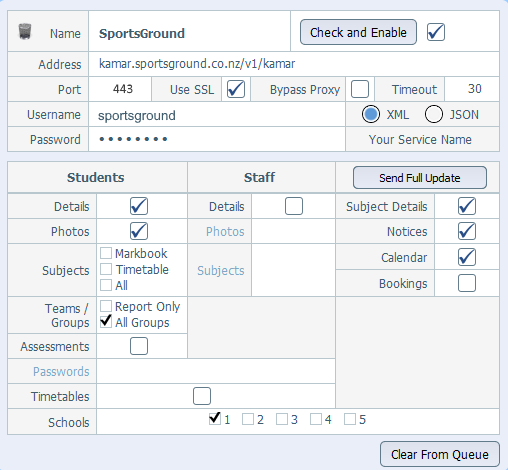
Task: Enable the Schools 2 checkbox
Action: (x=248, y=419)
